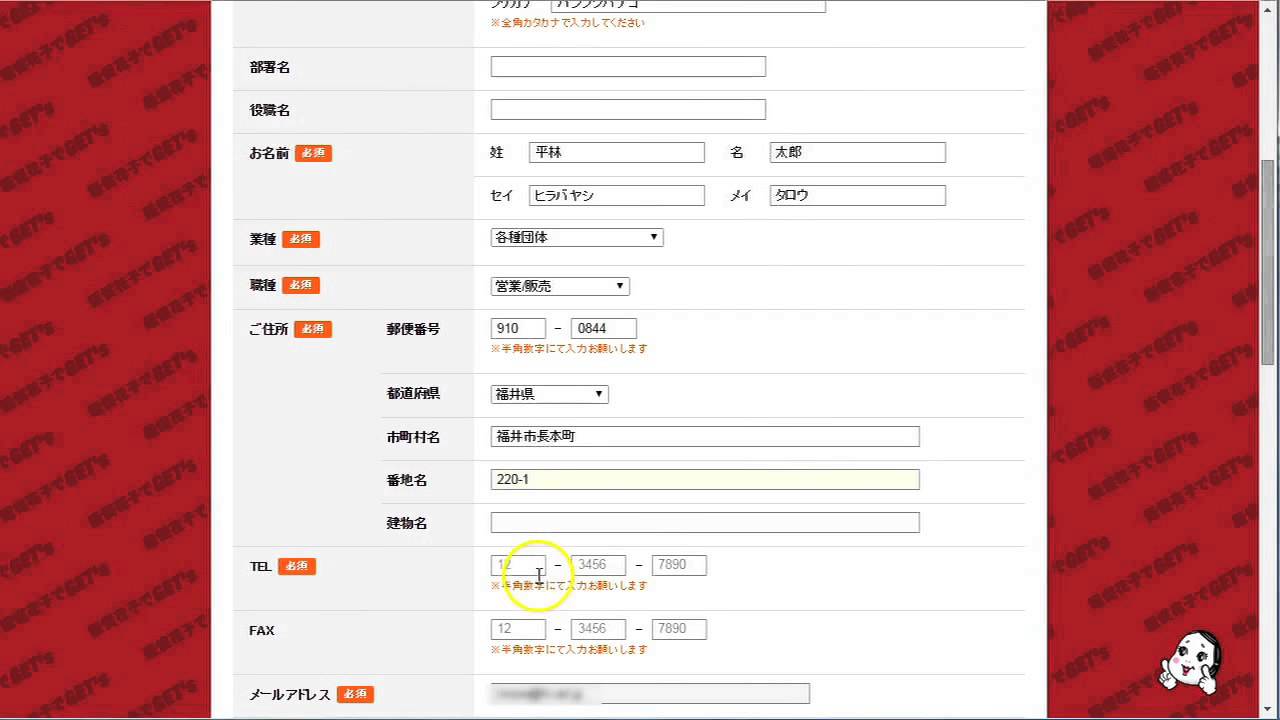The width and height of the screenshot is (1280, 720).
Task: Click the 姓 field containing 平林
Action: 617,152
